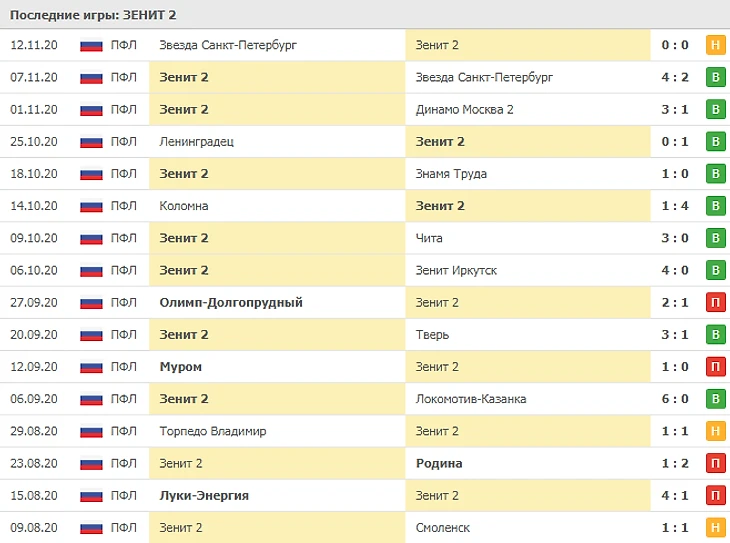Click the orange draw badge on 29.08.20 row
The width and height of the screenshot is (730, 543).
point(715,431)
